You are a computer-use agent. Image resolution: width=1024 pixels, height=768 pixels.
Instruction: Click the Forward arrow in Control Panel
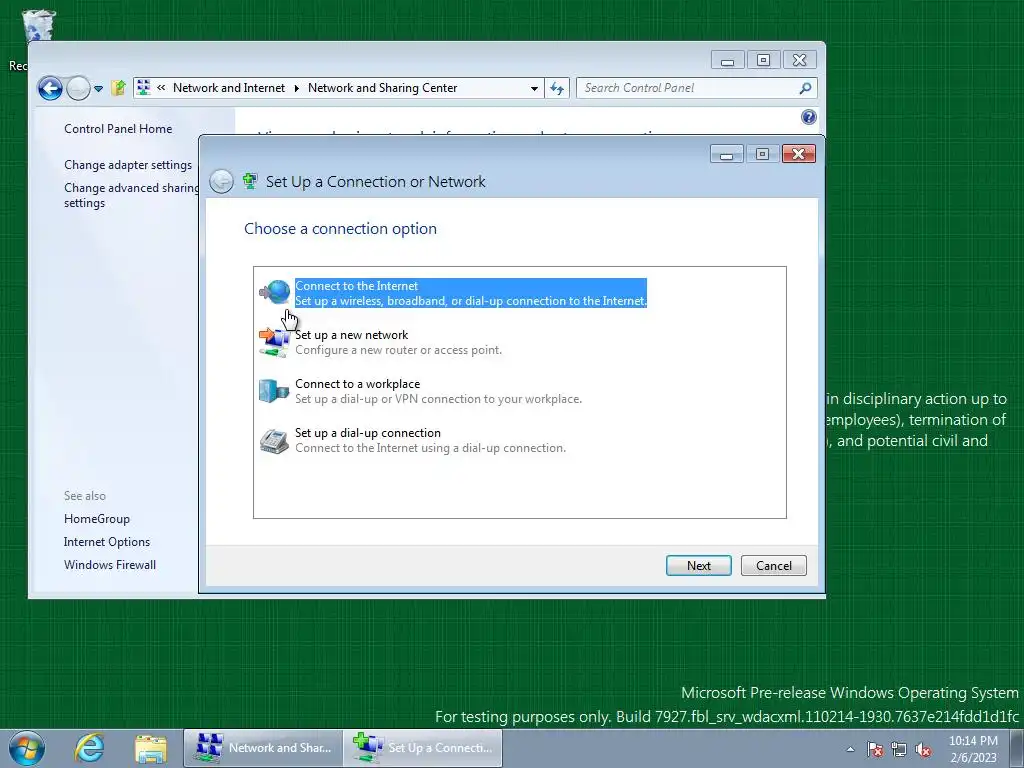coord(78,88)
